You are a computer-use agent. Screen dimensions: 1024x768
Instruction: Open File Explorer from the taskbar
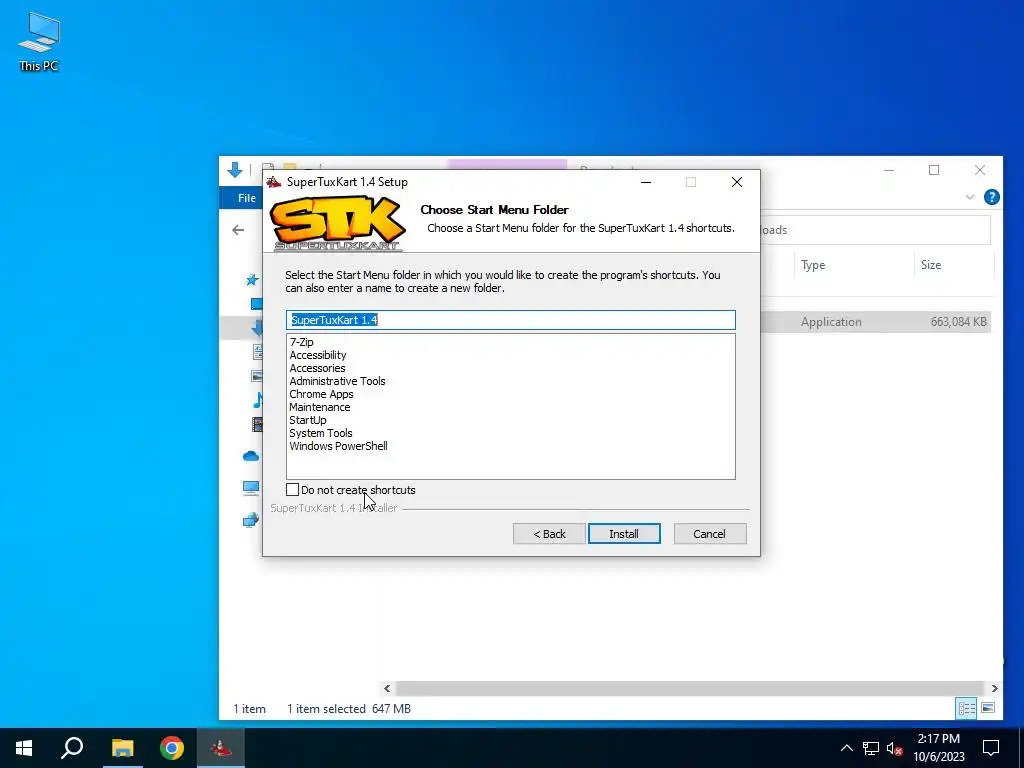[x=122, y=748]
